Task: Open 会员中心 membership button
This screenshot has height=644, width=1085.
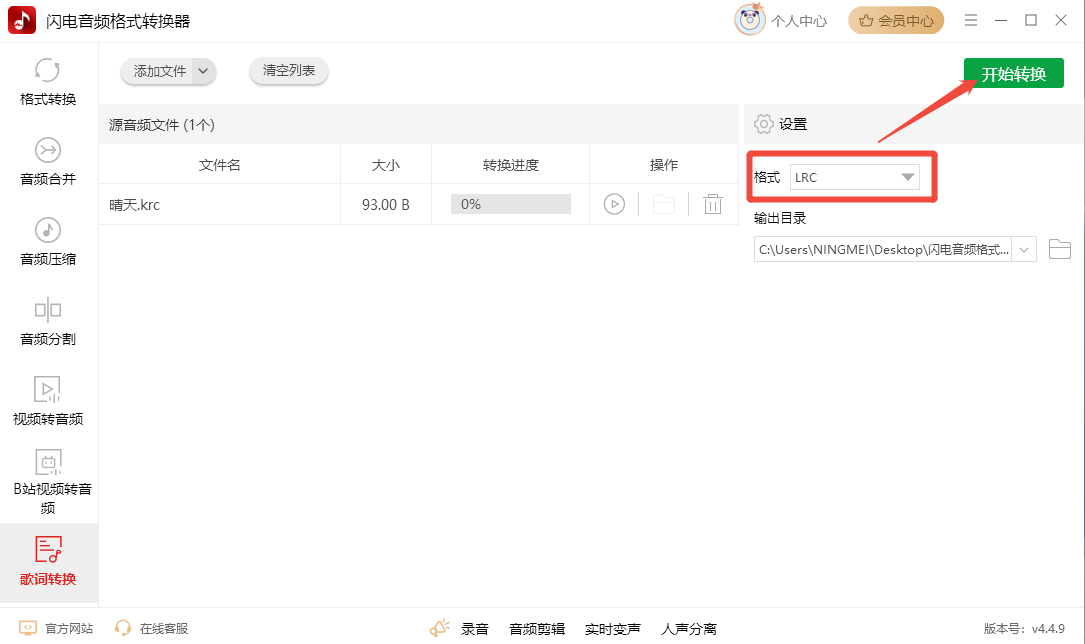Action: tap(895, 20)
